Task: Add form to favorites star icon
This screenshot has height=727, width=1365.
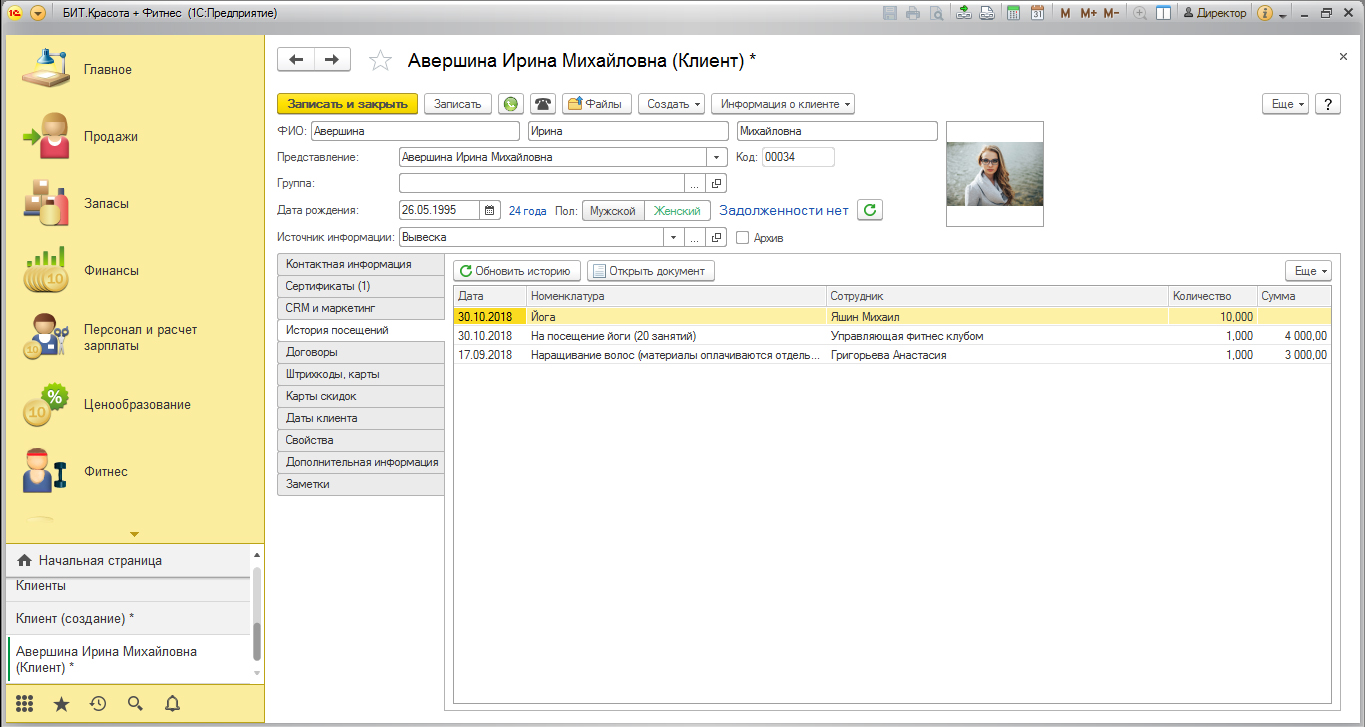Action: 380,61
